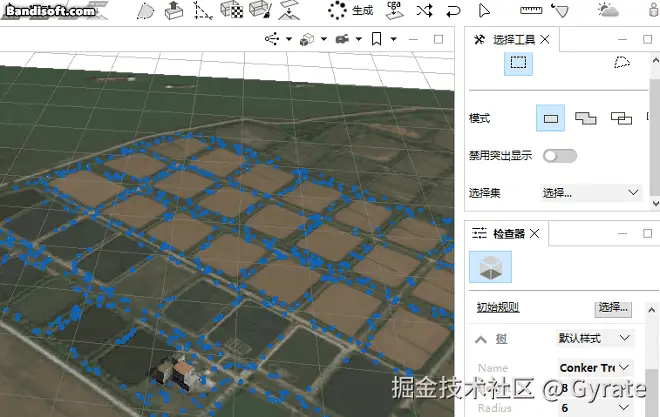Viewport: 660px width, 417px height.
Task: Click the shape cube icon in inspector
Action: coord(490,267)
